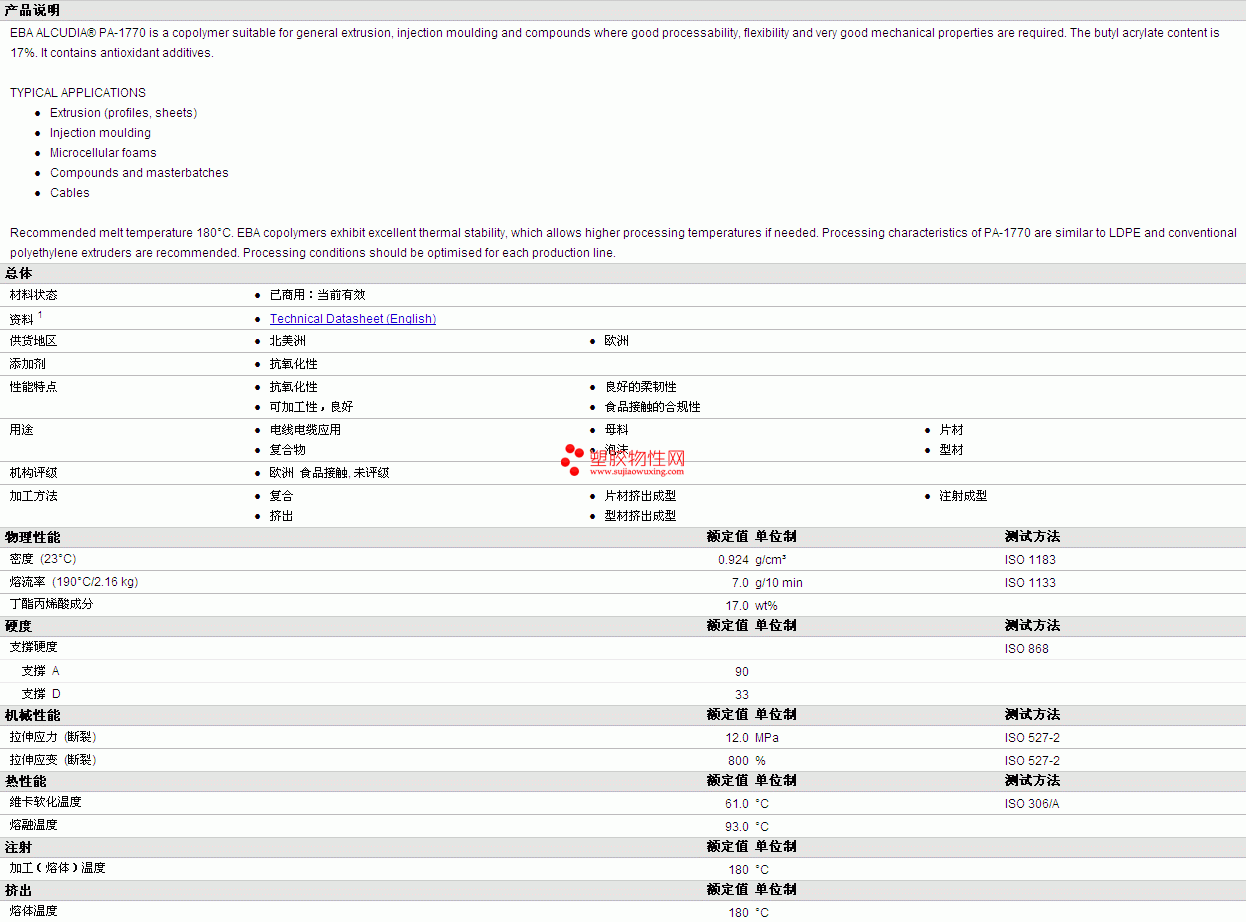Select the 母料 use entry
Image resolution: width=1246 pixels, height=922 pixels.
pos(616,430)
